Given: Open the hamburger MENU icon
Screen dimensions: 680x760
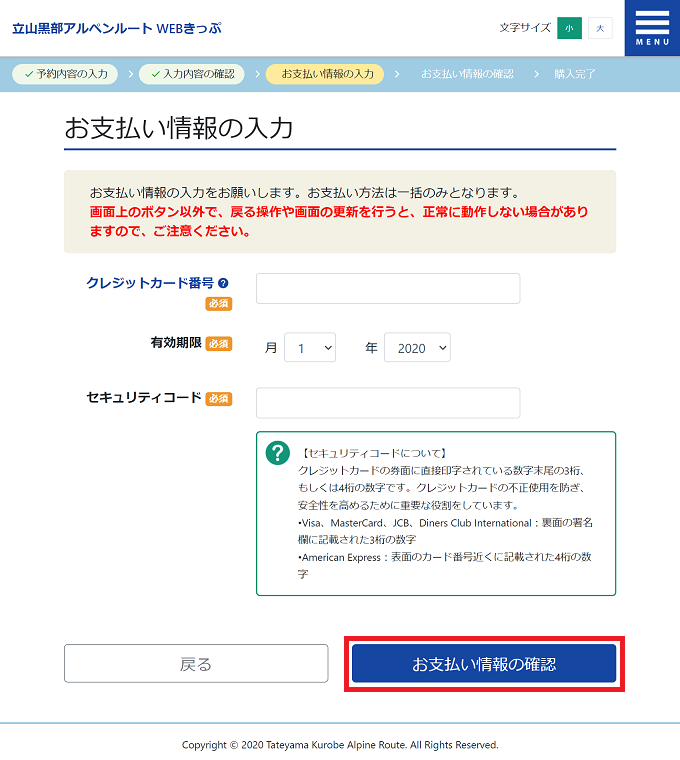Looking at the screenshot, I should [x=652, y=27].
